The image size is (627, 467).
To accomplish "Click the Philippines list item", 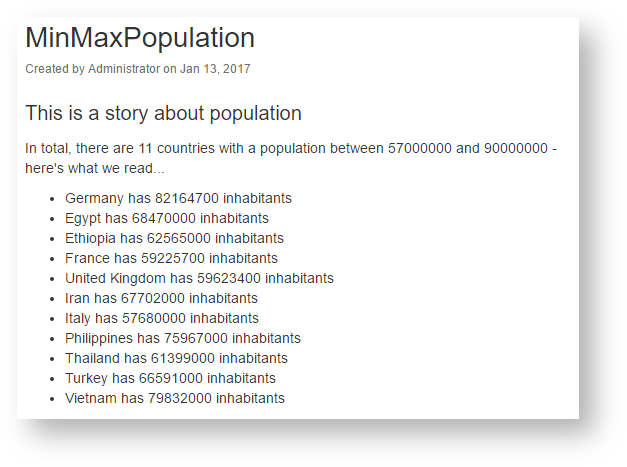I will (183, 338).
